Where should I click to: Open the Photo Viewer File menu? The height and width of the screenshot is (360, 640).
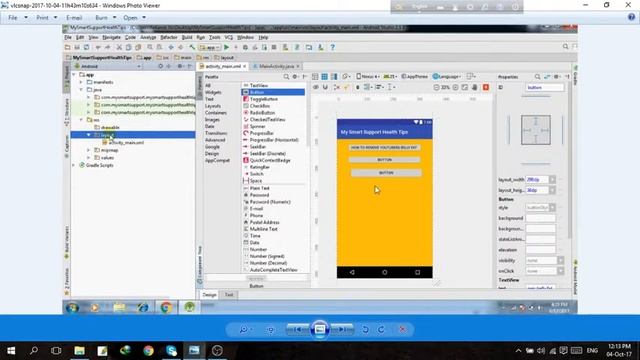pyautogui.click(x=18, y=18)
